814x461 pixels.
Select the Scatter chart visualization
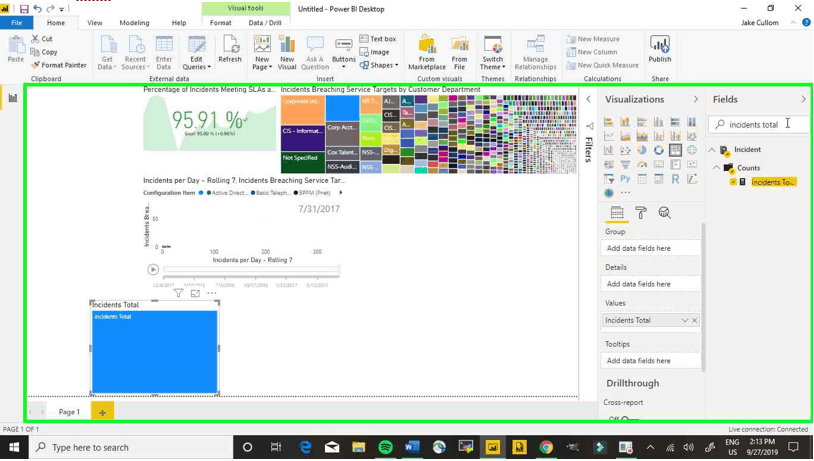(x=625, y=150)
